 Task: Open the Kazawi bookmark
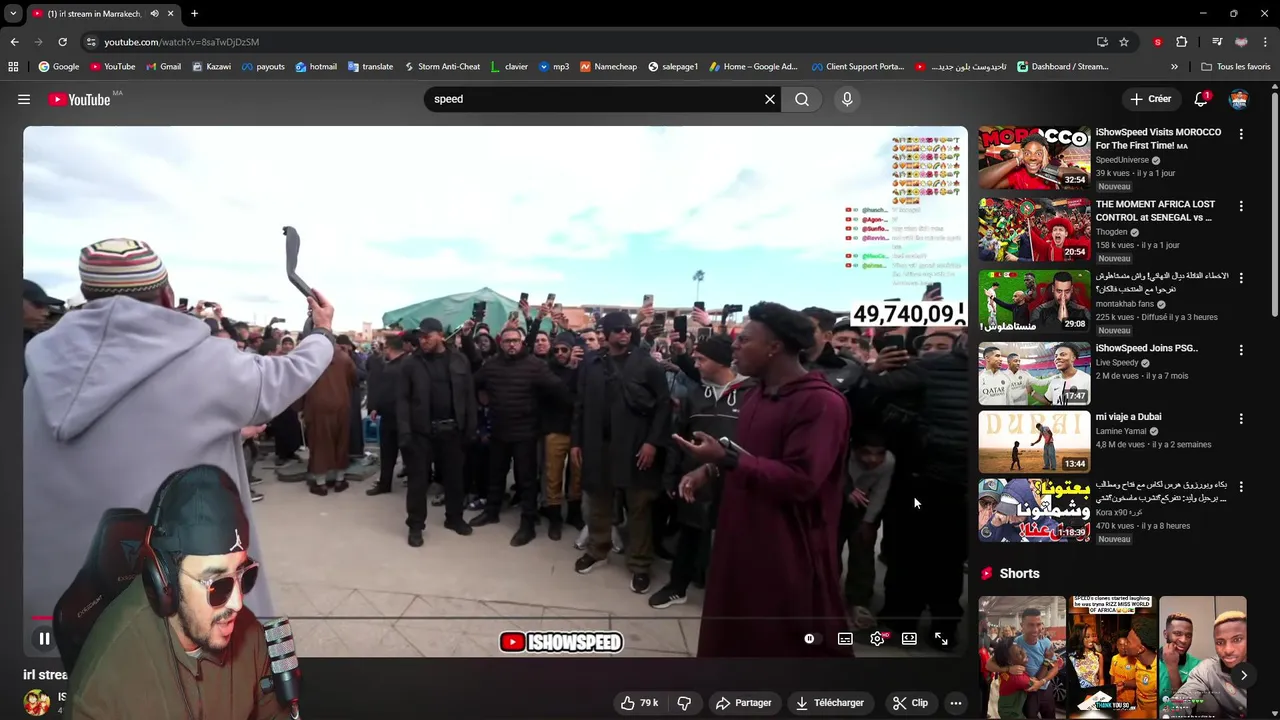point(212,67)
